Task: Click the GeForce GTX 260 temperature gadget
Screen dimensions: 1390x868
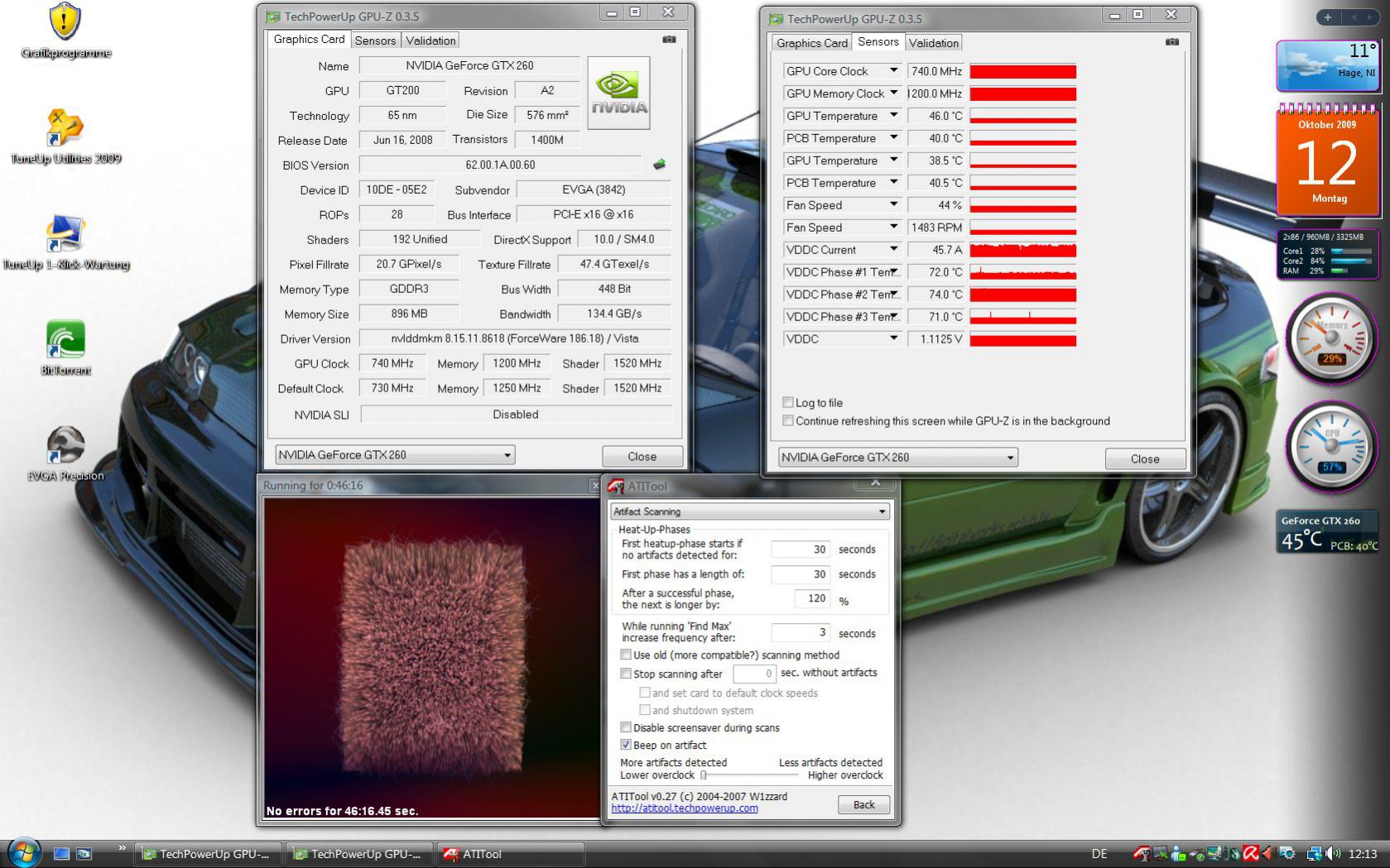Action: click(1327, 531)
